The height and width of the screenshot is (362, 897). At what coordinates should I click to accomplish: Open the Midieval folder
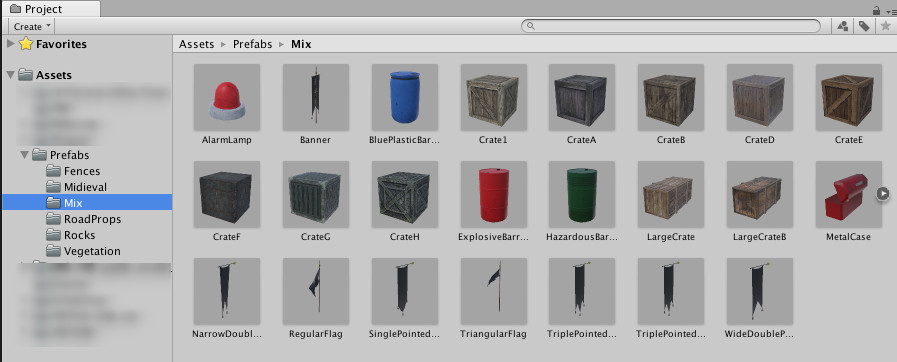click(x=85, y=187)
